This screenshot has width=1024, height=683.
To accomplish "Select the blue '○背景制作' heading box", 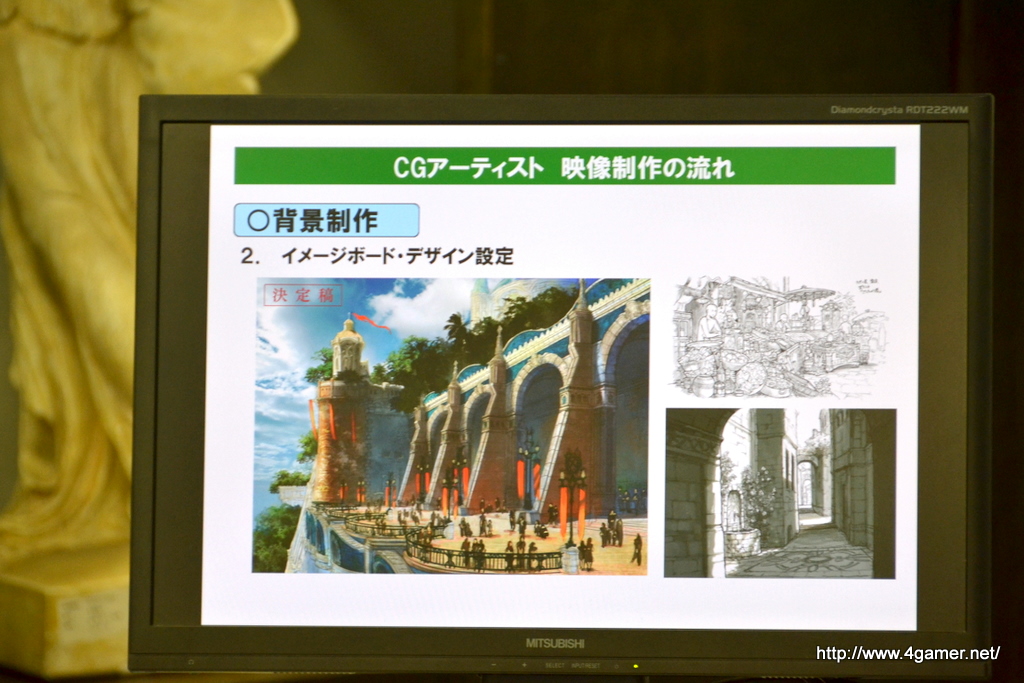I will (326, 220).
